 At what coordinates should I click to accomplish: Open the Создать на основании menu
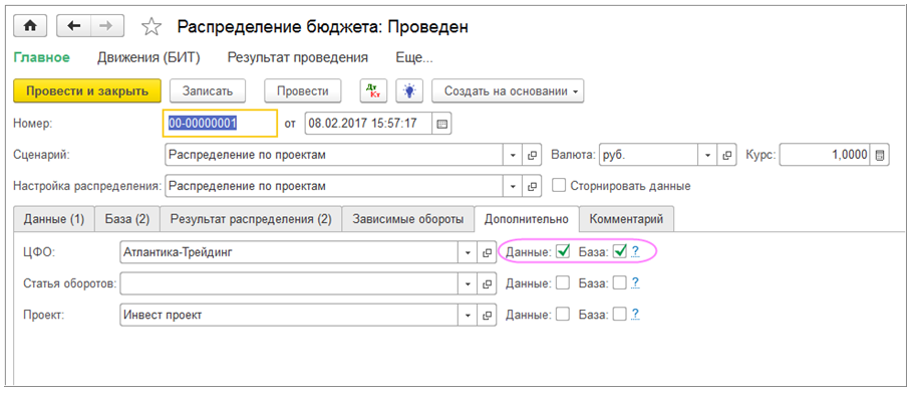(508, 91)
